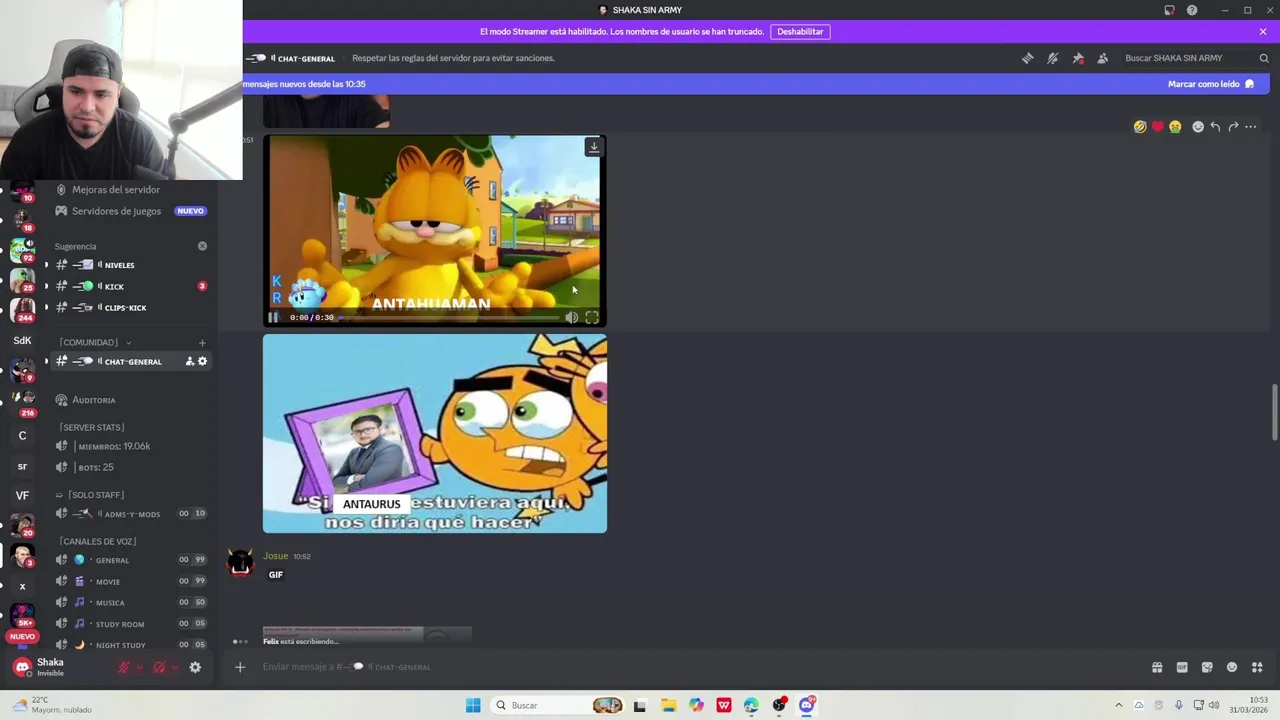This screenshot has width=1280, height=720.
Task: Open add reaction smiley picker
Action: tap(1198, 127)
